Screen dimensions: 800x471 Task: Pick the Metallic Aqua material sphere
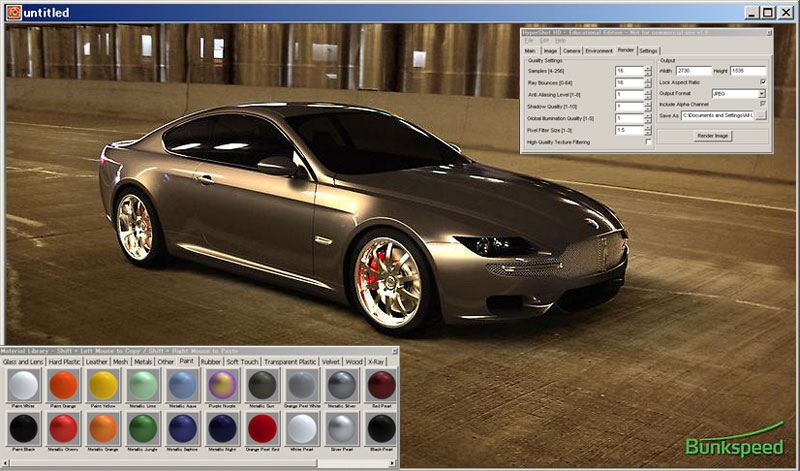[x=182, y=385]
